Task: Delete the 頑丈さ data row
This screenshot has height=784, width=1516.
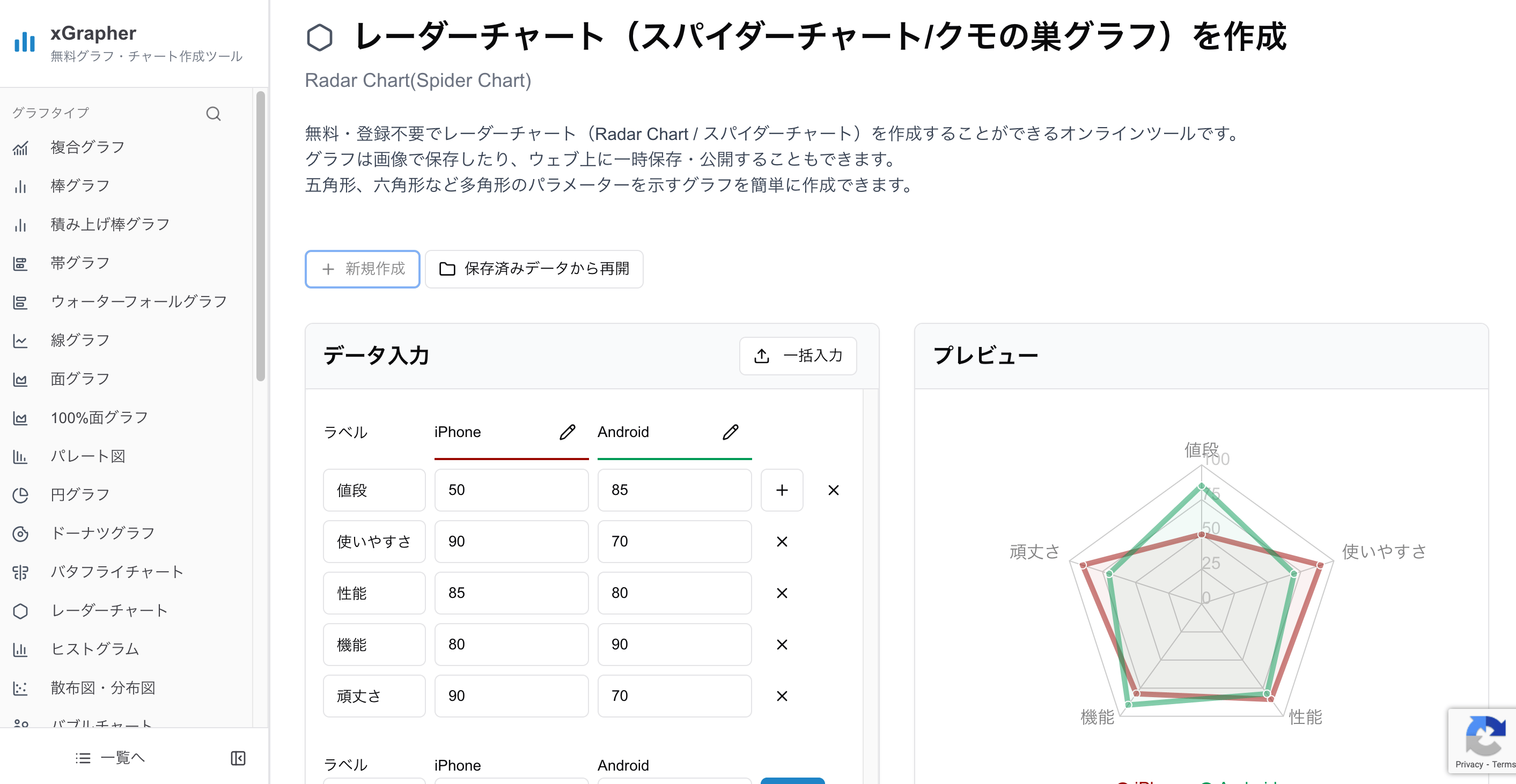Action: pos(782,696)
